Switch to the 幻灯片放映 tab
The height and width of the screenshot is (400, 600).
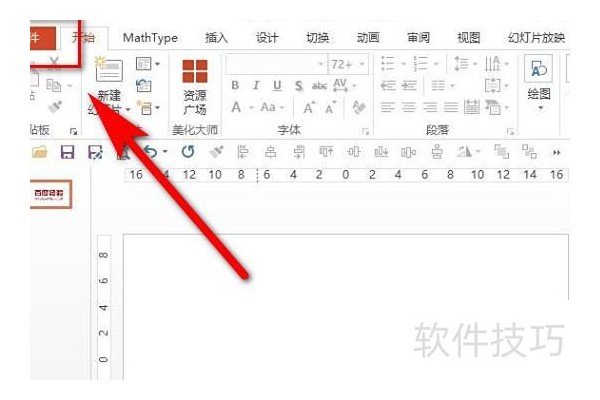coord(536,38)
